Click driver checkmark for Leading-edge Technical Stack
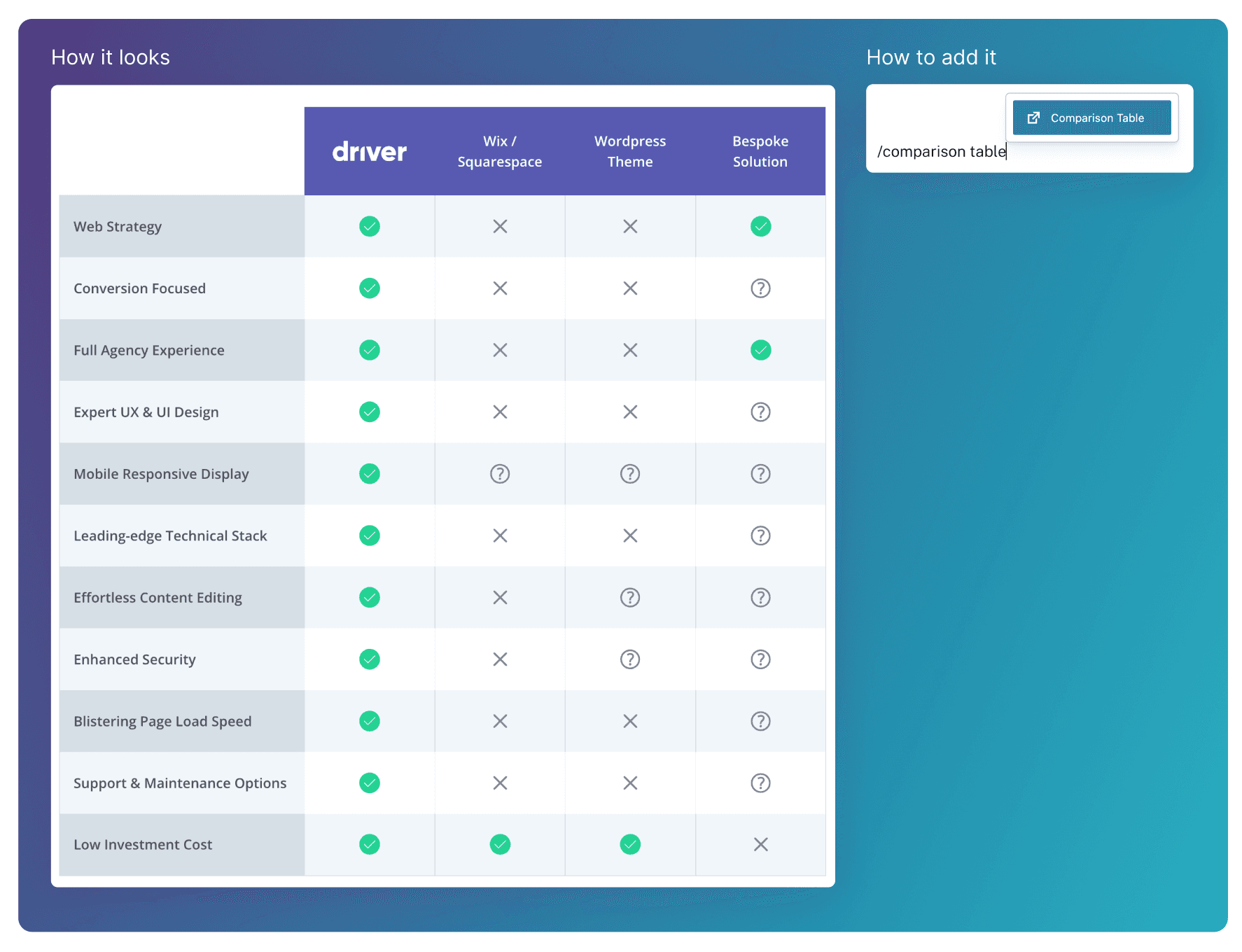Image resolution: width=1242 pixels, height=952 pixels. (x=370, y=535)
